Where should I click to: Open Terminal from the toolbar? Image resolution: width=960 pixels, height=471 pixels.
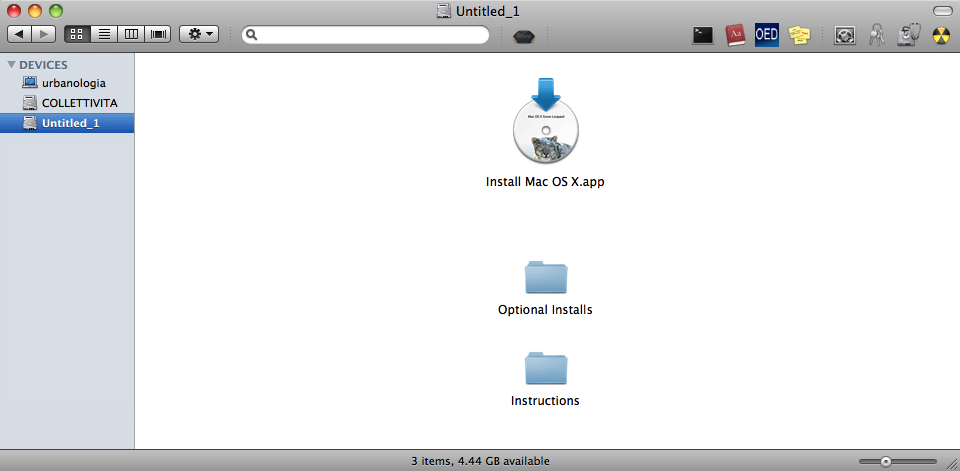coord(703,35)
